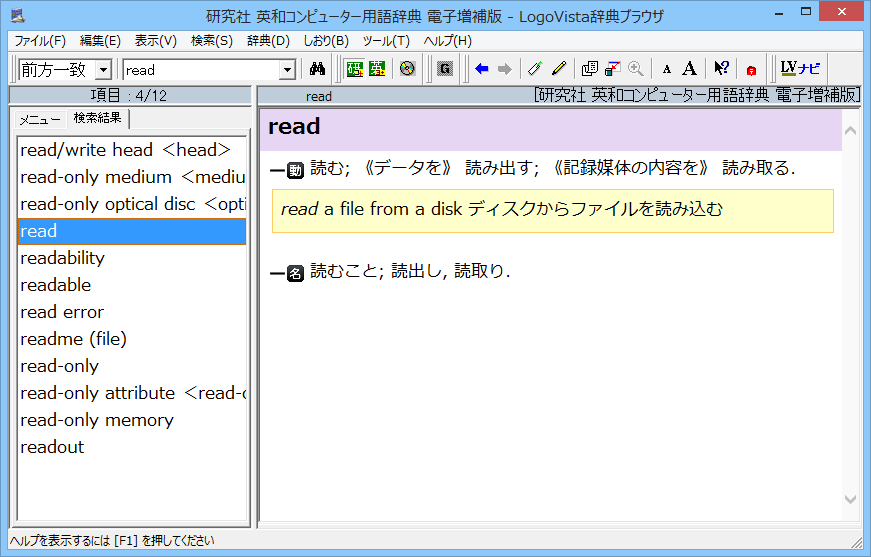
Task: Click the large A font size icon
Action: click(x=689, y=69)
